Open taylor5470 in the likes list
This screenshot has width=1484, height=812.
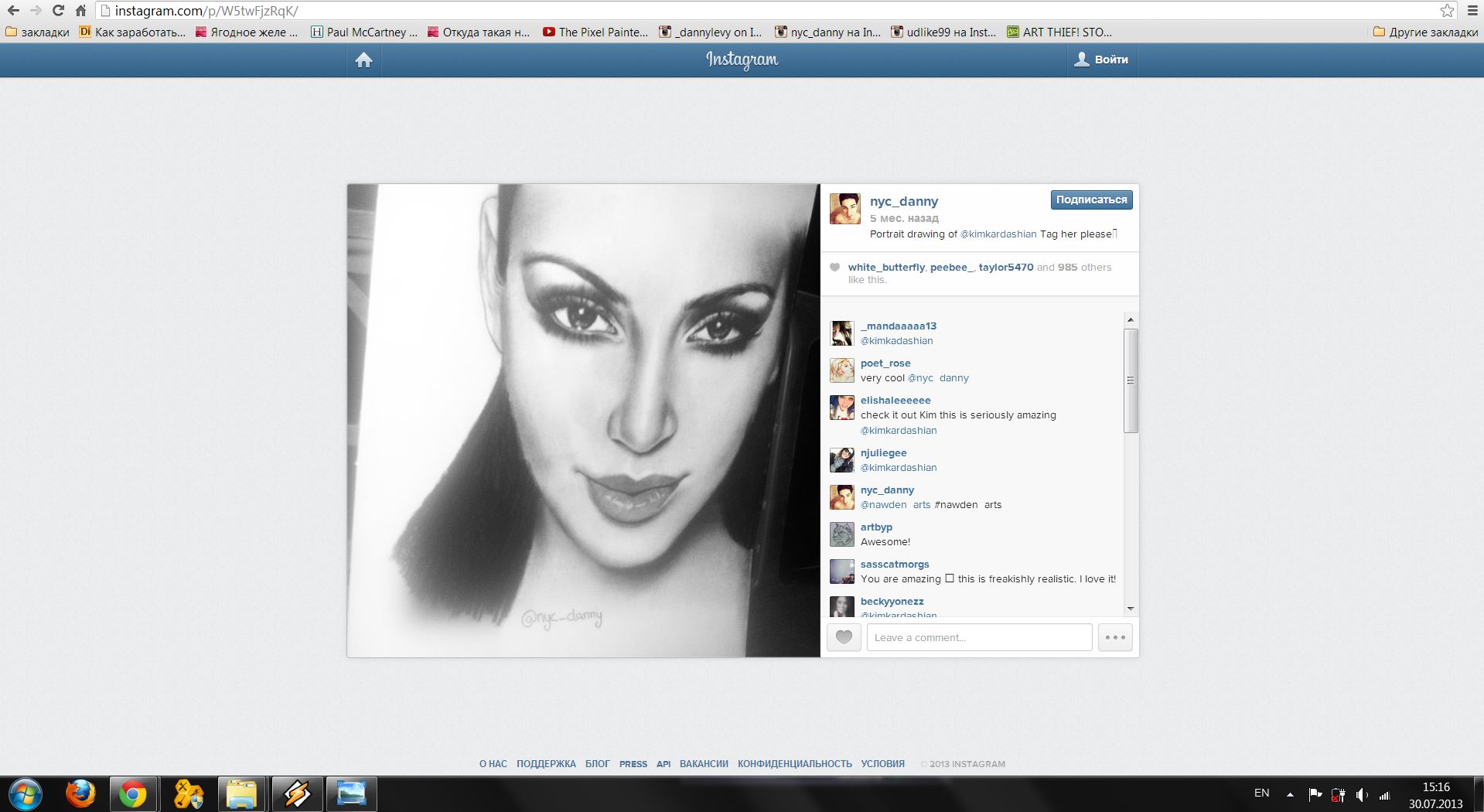1006,268
